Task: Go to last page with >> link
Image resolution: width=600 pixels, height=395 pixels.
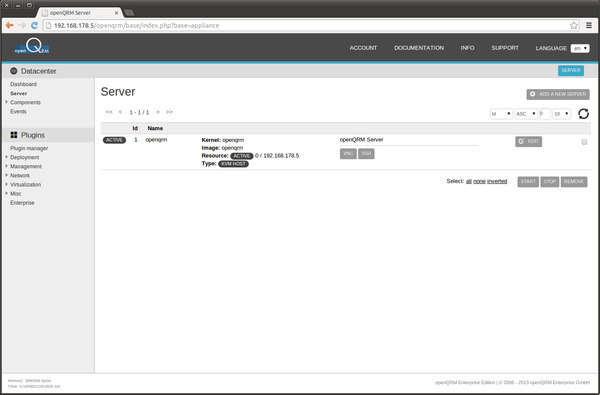Action: coord(169,112)
